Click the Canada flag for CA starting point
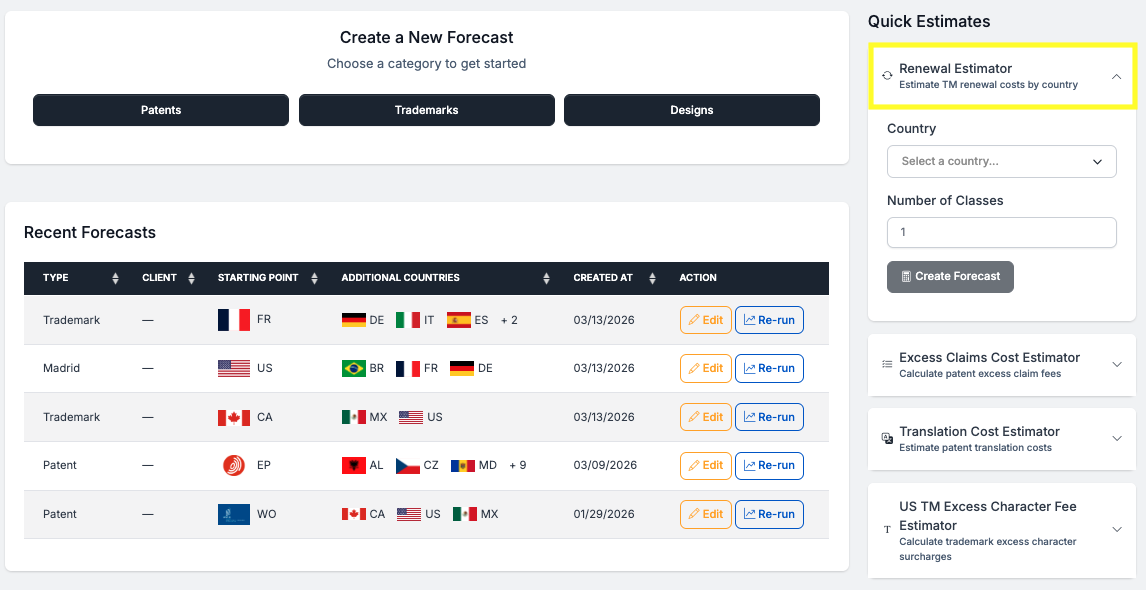Image resolution: width=1146 pixels, height=590 pixels. [233, 417]
